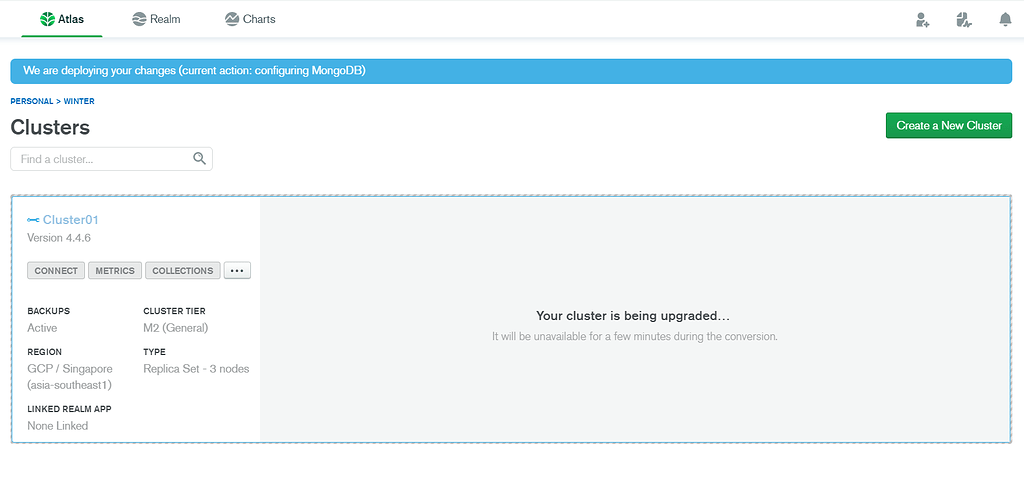Click the 'CLUSTER TIER' label
1024x477 pixels.
[x=174, y=311]
